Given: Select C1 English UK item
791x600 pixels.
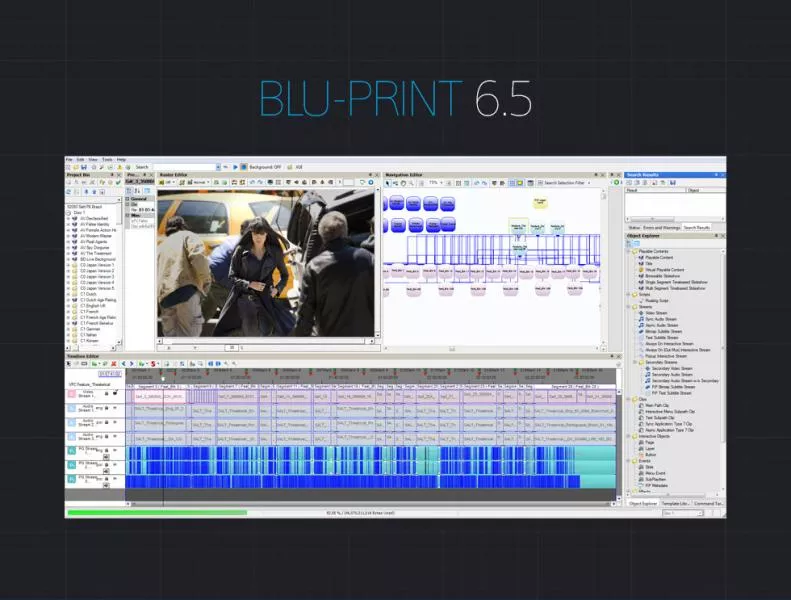Looking at the screenshot, I should coord(93,306).
